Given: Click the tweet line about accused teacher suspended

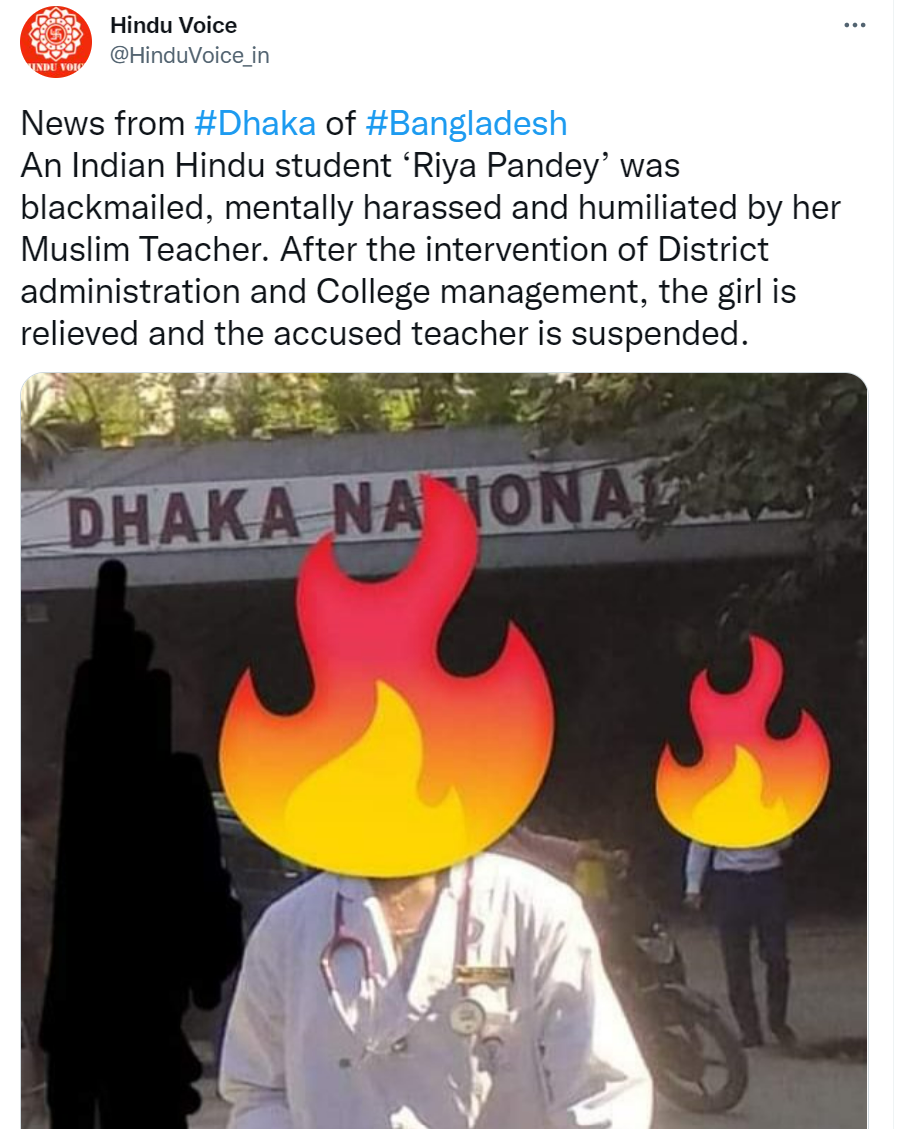Looking at the screenshot, I should point(385,333).
